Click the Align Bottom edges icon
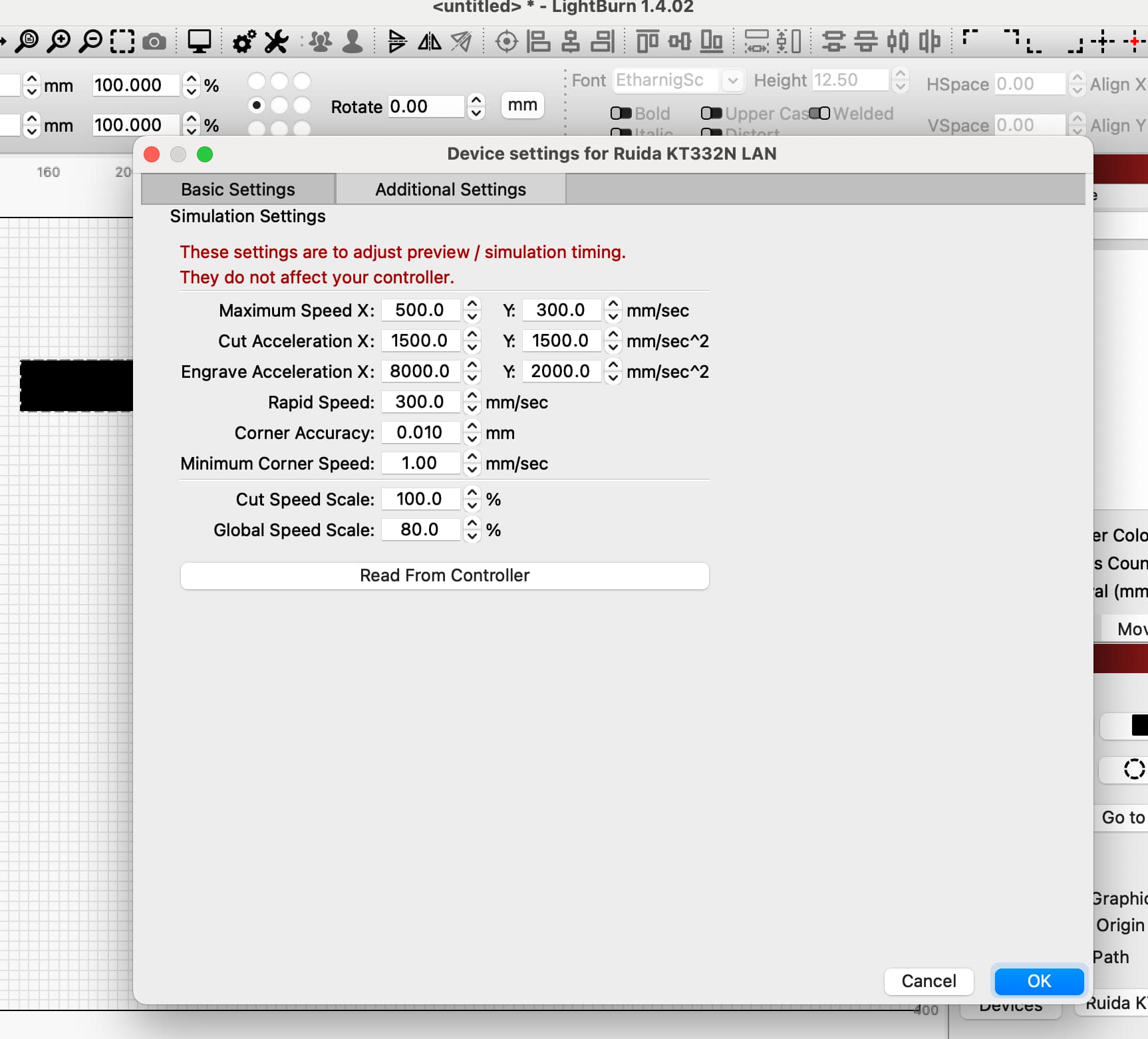The height and width of the screenshot is (1039, 1148). tap(712, 41)
